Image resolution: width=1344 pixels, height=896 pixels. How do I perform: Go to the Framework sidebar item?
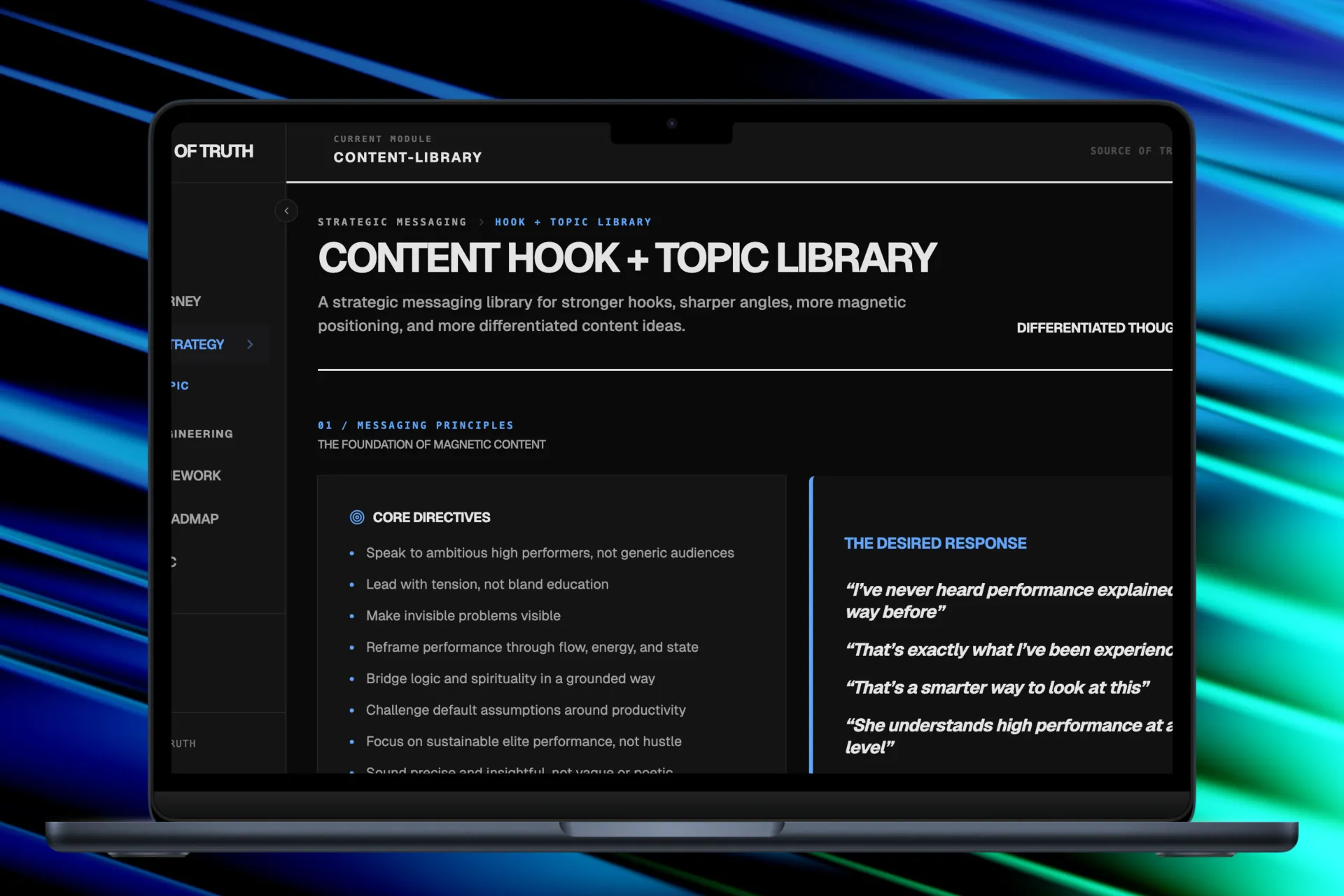(x=197, y=475)
